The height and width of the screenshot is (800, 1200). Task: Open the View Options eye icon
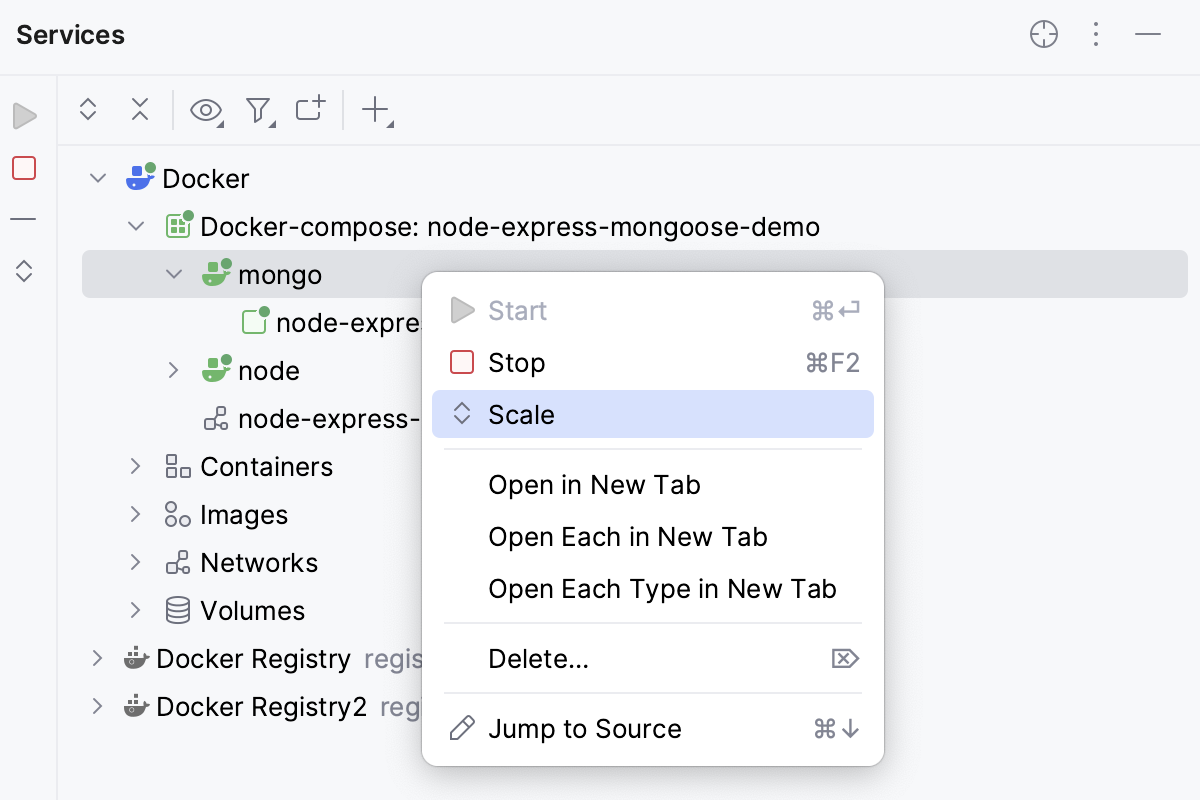pos(205,112)
